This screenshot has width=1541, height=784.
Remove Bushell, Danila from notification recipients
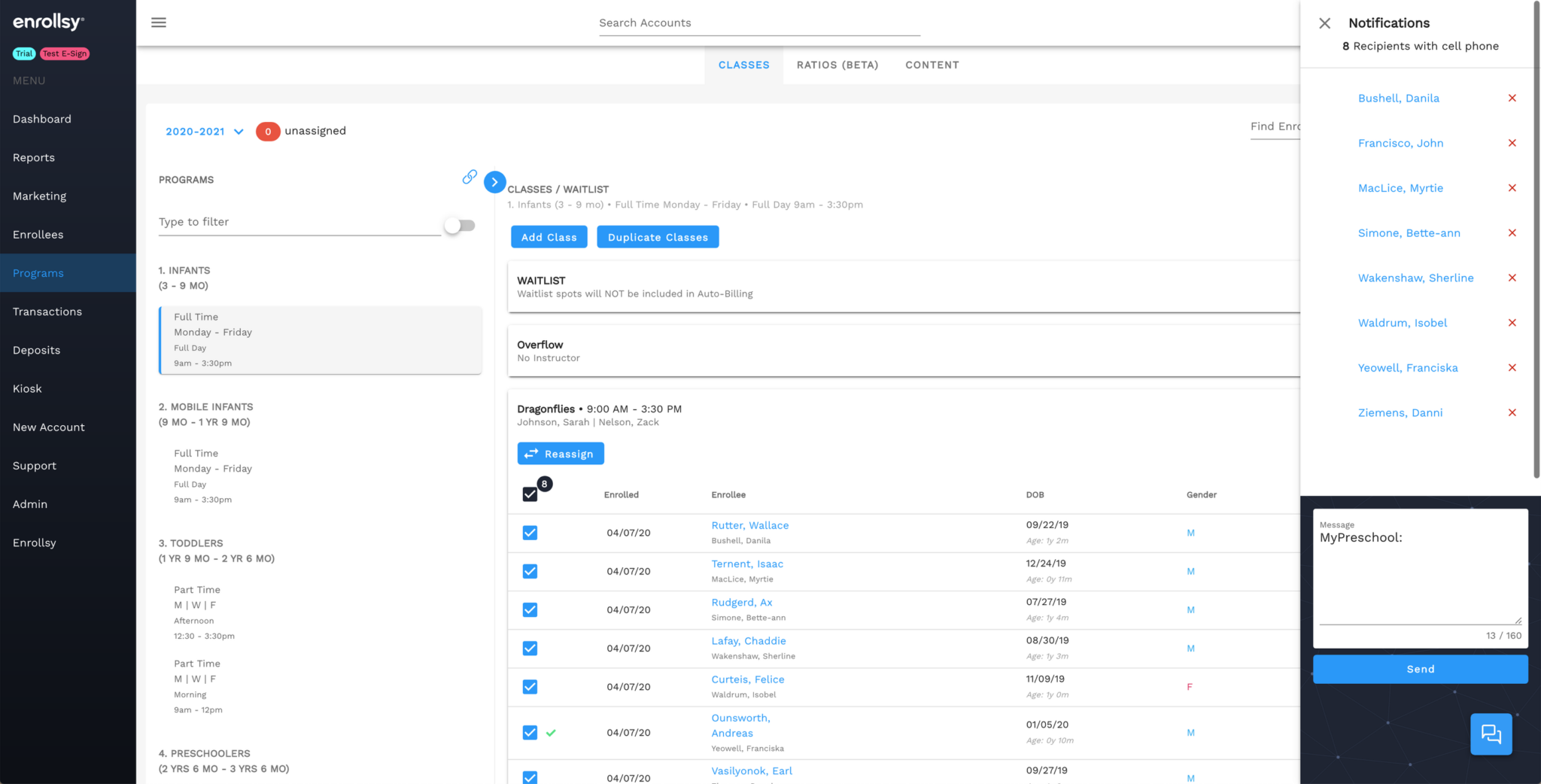1512,98
